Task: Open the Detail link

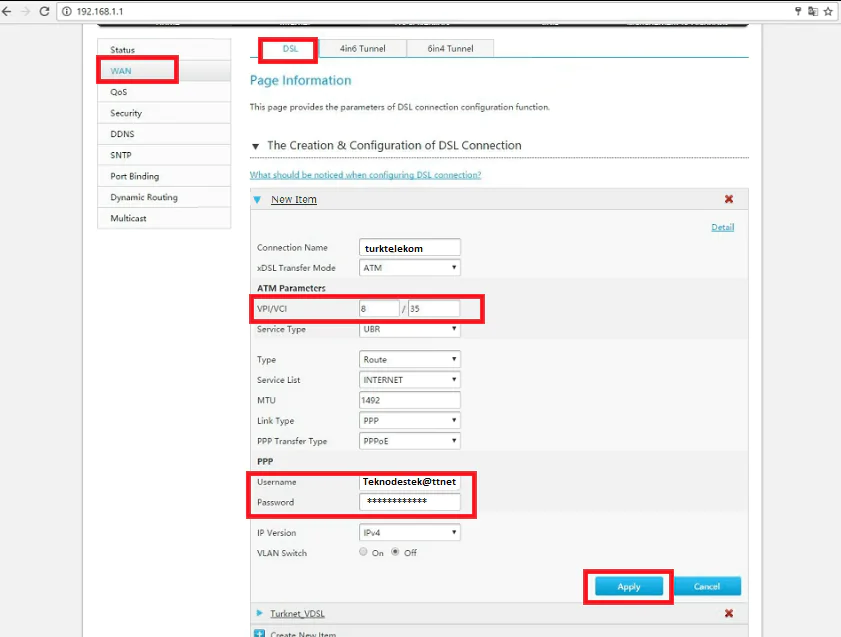Action: coord(722,227)
